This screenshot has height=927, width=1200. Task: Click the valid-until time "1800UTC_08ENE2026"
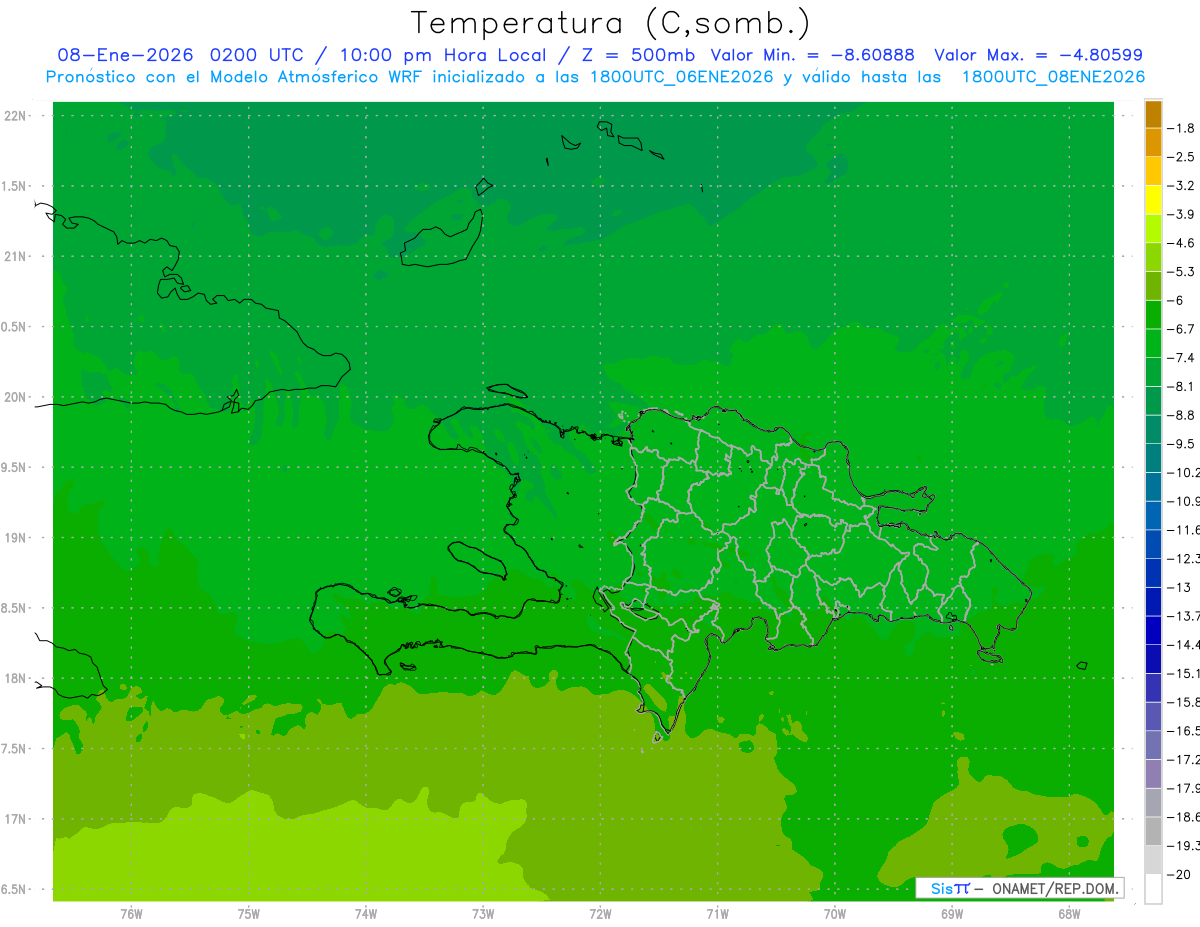[x=1052, y=77]
